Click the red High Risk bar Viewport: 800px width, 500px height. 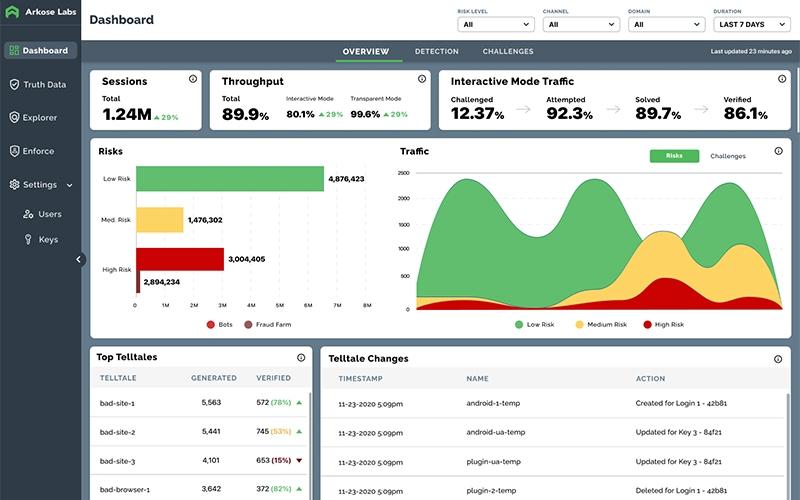(x=180, y=259)
